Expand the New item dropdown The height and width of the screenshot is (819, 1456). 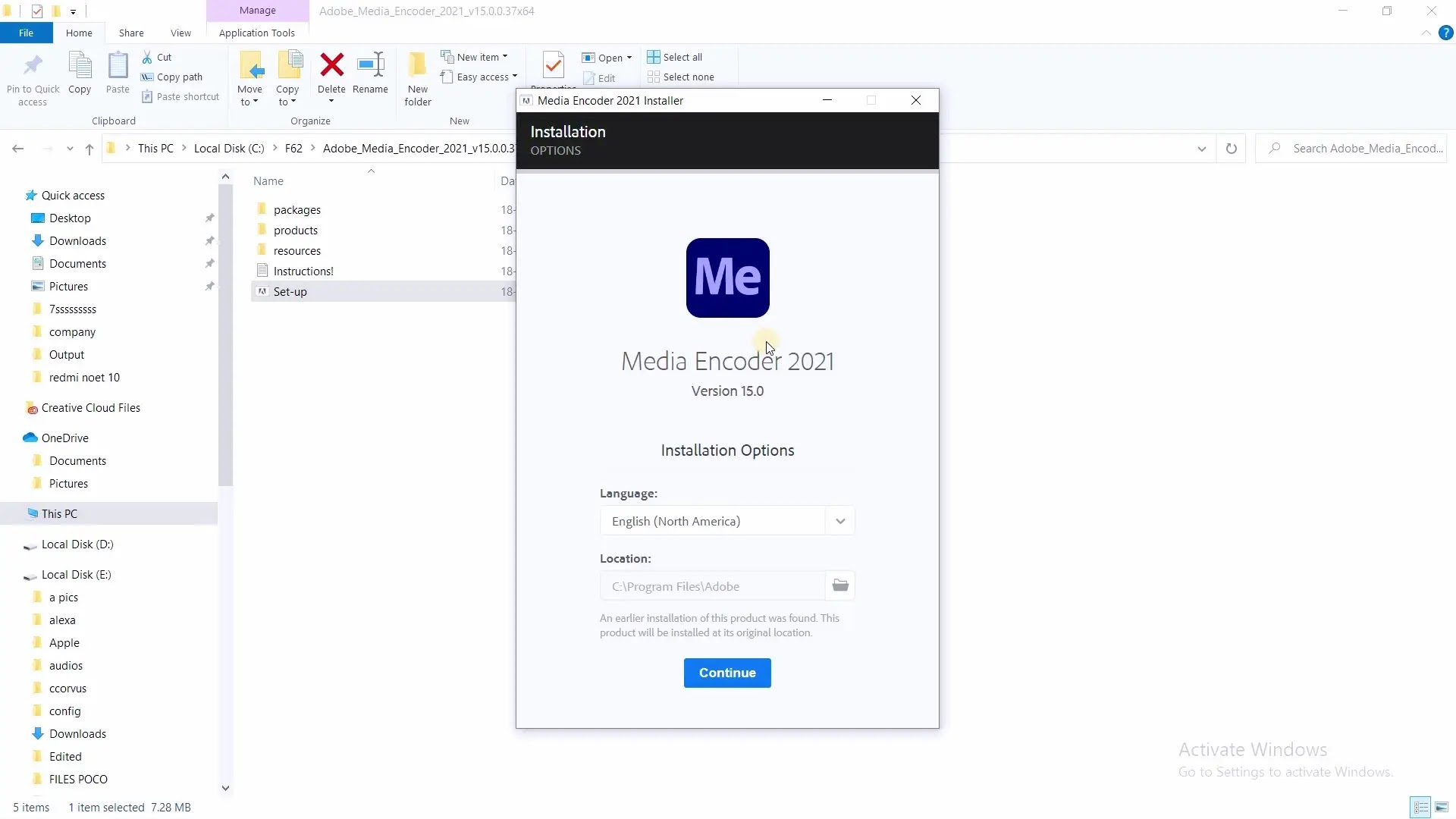504,57
